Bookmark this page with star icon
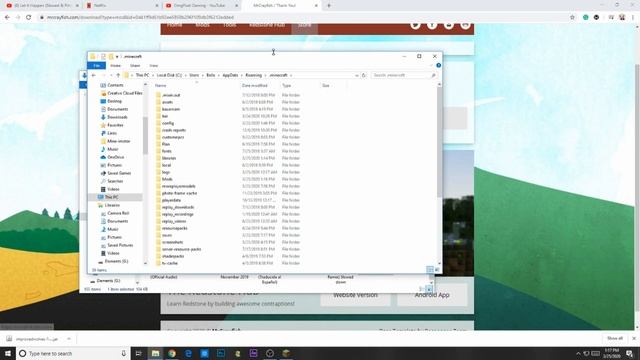The height and width of the screenshot is (360, 640). point(572,17)
